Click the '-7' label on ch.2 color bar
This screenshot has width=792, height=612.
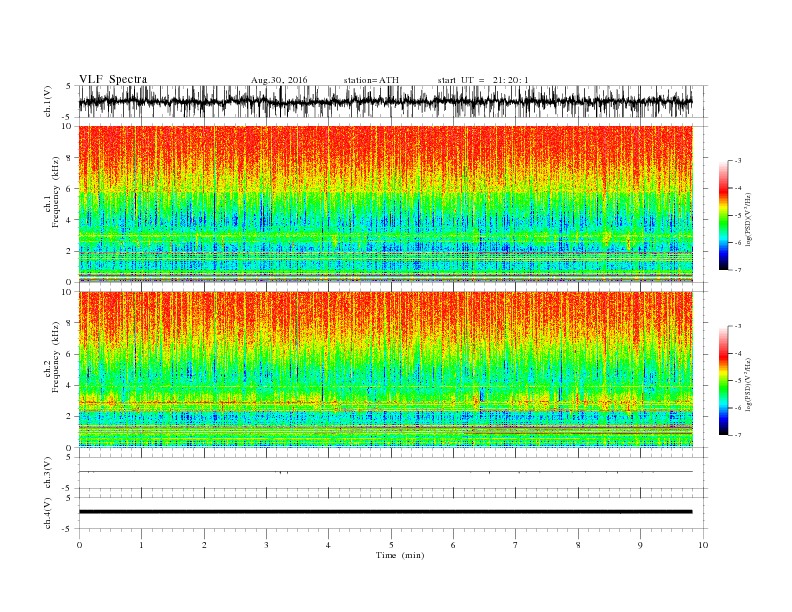coord(738,435)
